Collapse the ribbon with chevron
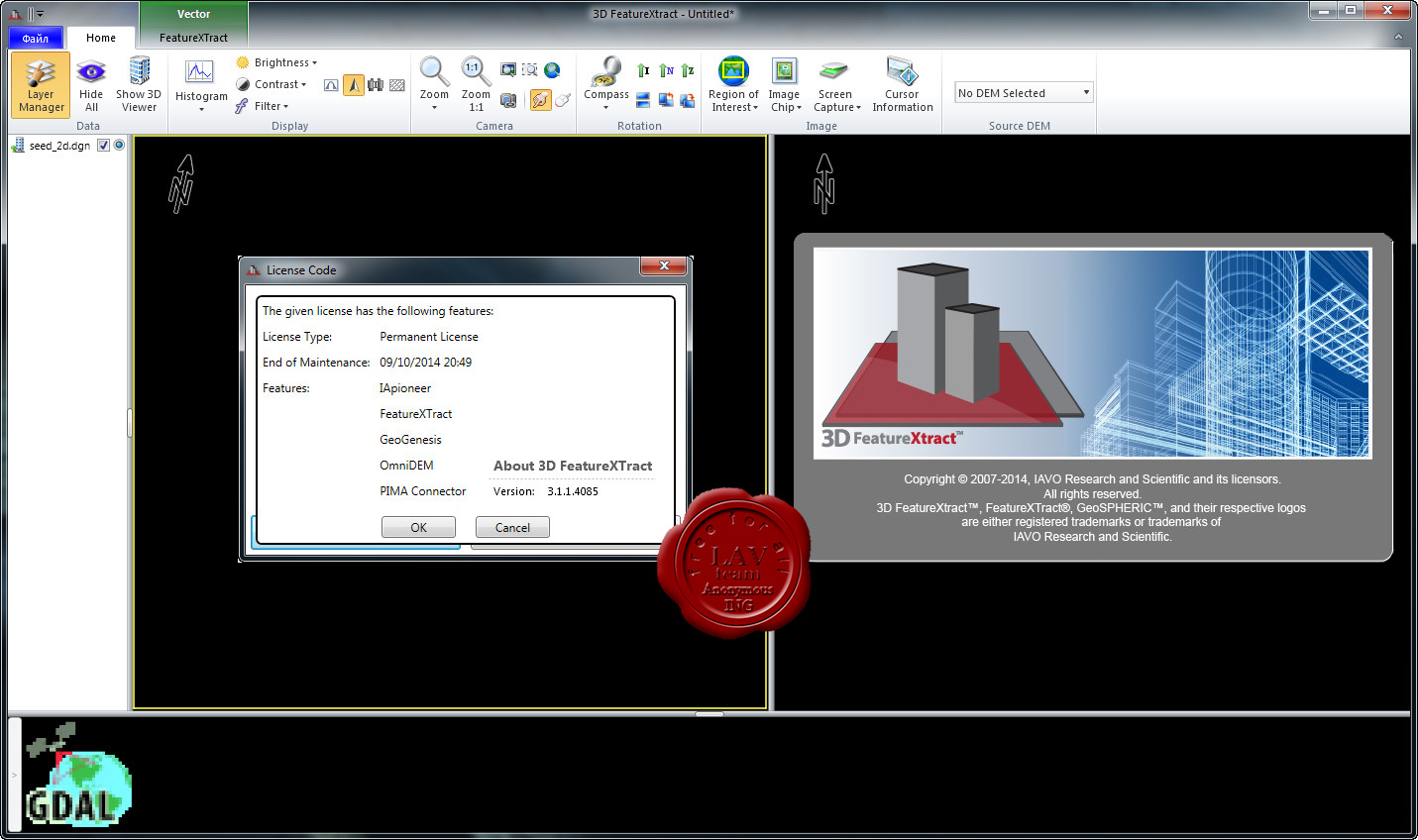Viewport: 1418px width, 840px height. (x=1398, y=37)
